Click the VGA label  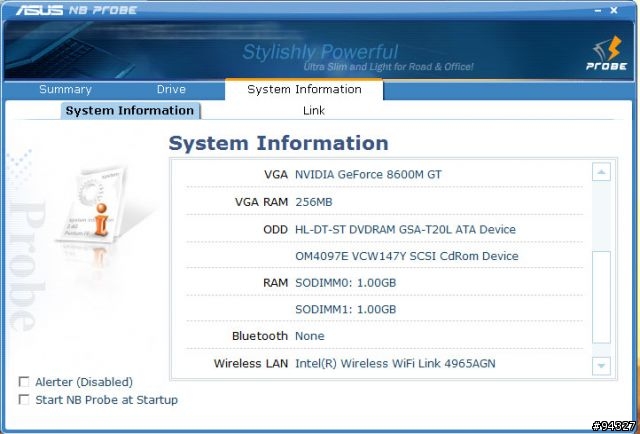tap(276, 174)
